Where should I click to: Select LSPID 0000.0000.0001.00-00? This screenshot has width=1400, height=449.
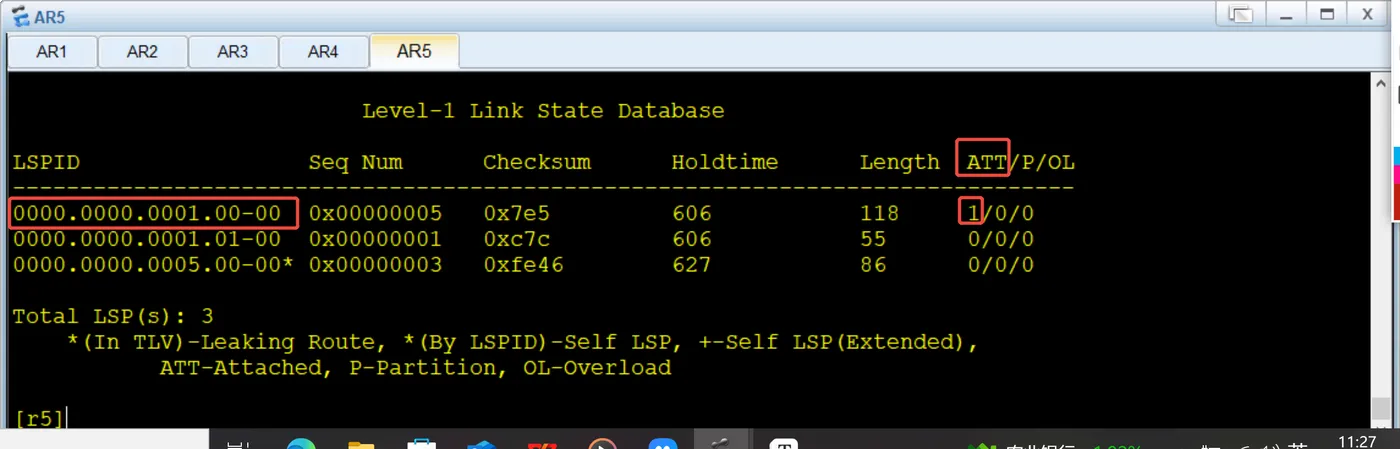tap(146, 213)
